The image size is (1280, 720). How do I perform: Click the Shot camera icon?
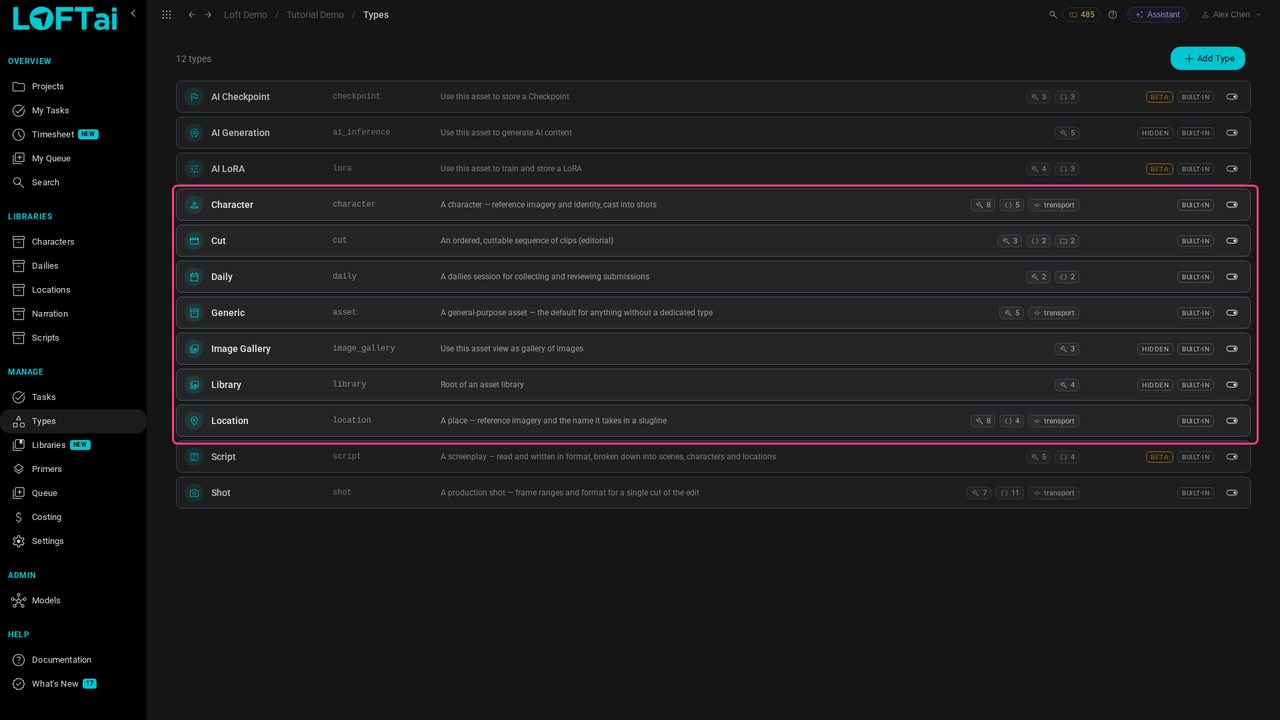[x=194, y=493]
